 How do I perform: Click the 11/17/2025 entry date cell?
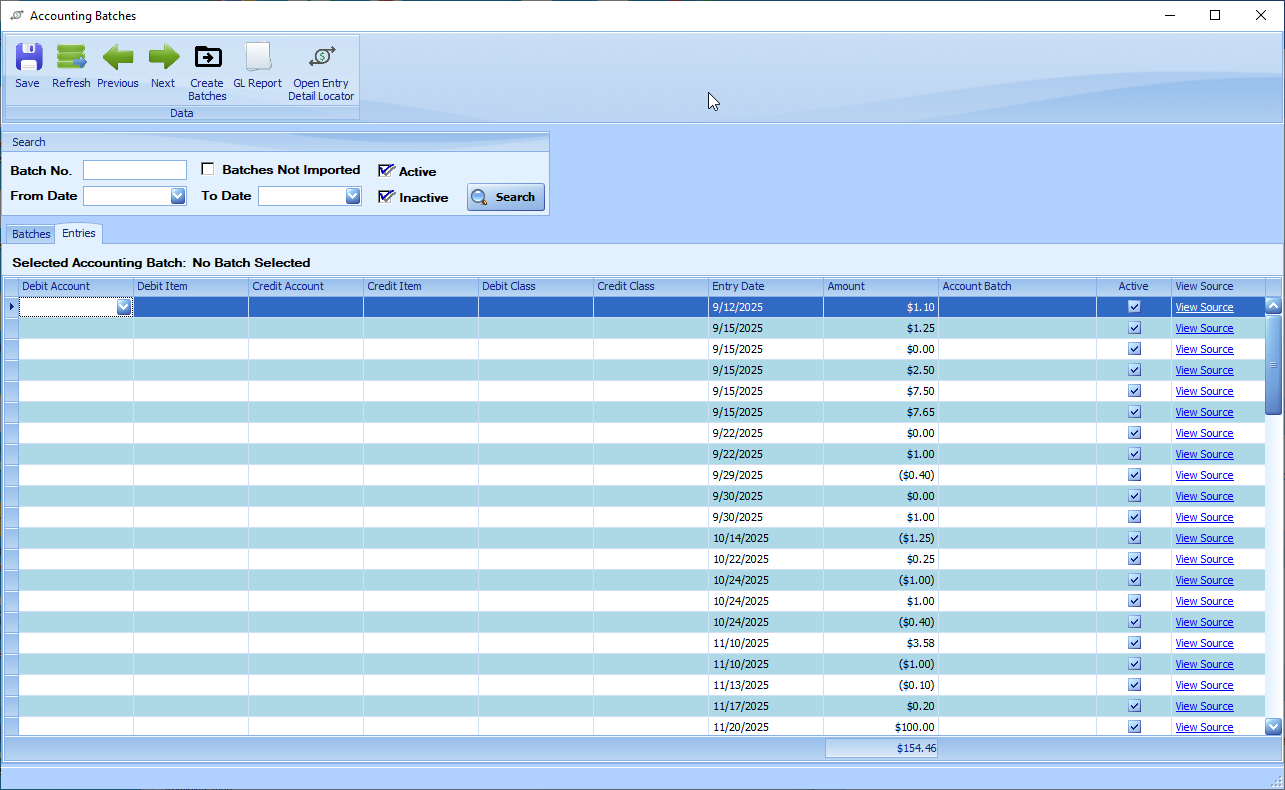(x=766, y=706)
